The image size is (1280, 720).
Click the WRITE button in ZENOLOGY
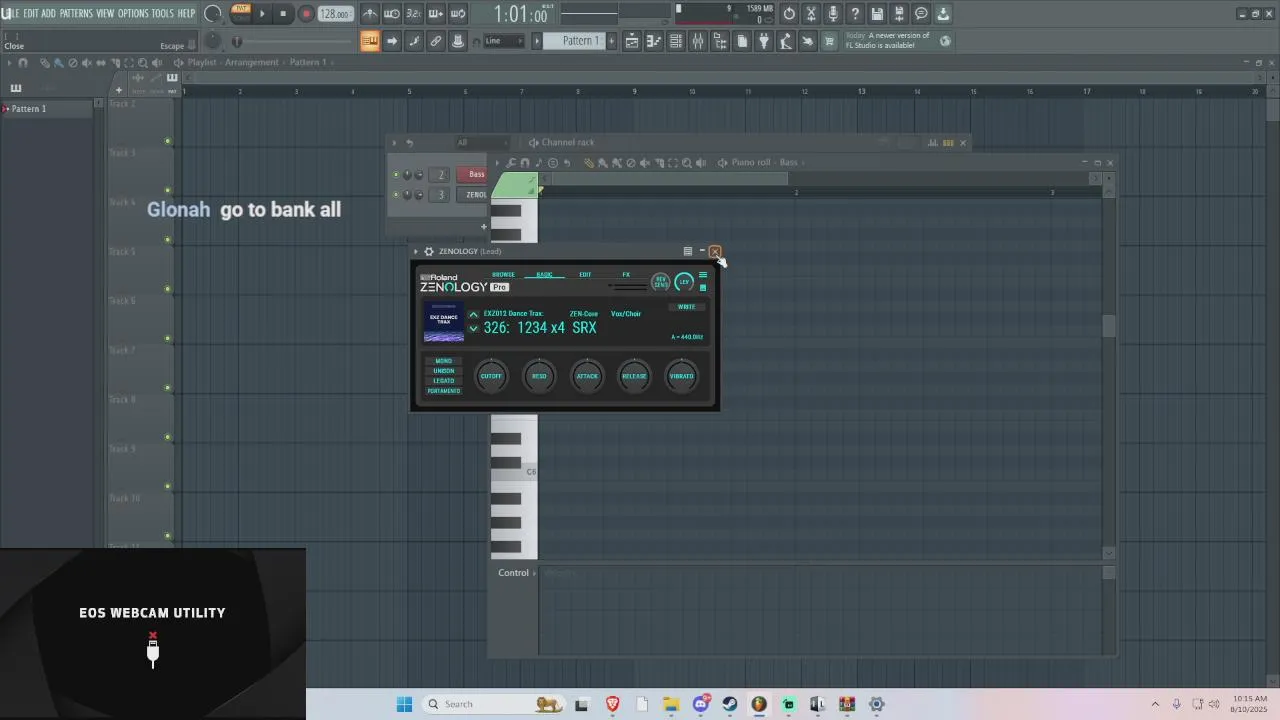coord(686,307)
